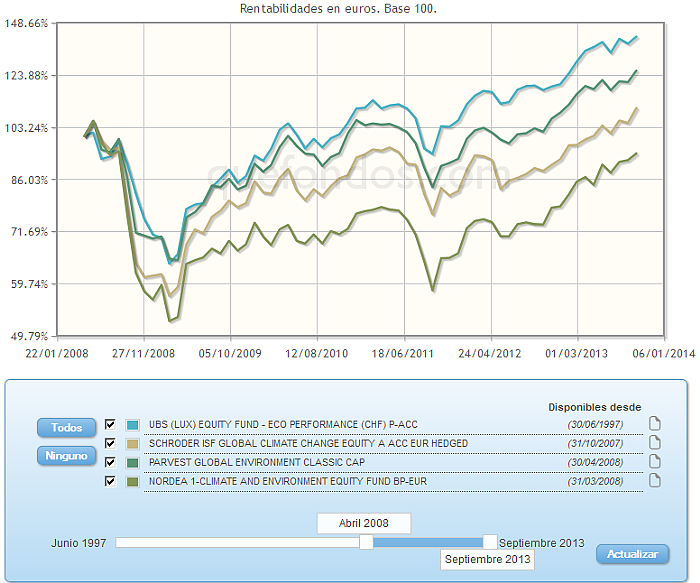Click the Todos button
This screenshot has width=700, height=583.
point(67,428)
